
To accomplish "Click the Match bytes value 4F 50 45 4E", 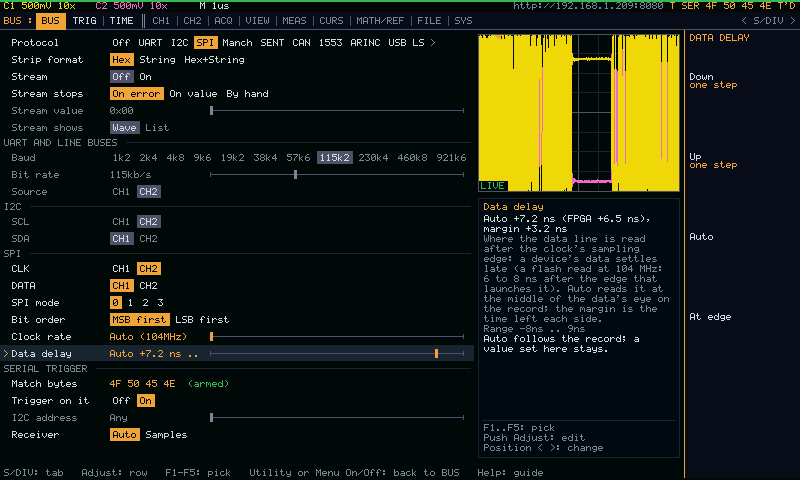I will [142, 384].
